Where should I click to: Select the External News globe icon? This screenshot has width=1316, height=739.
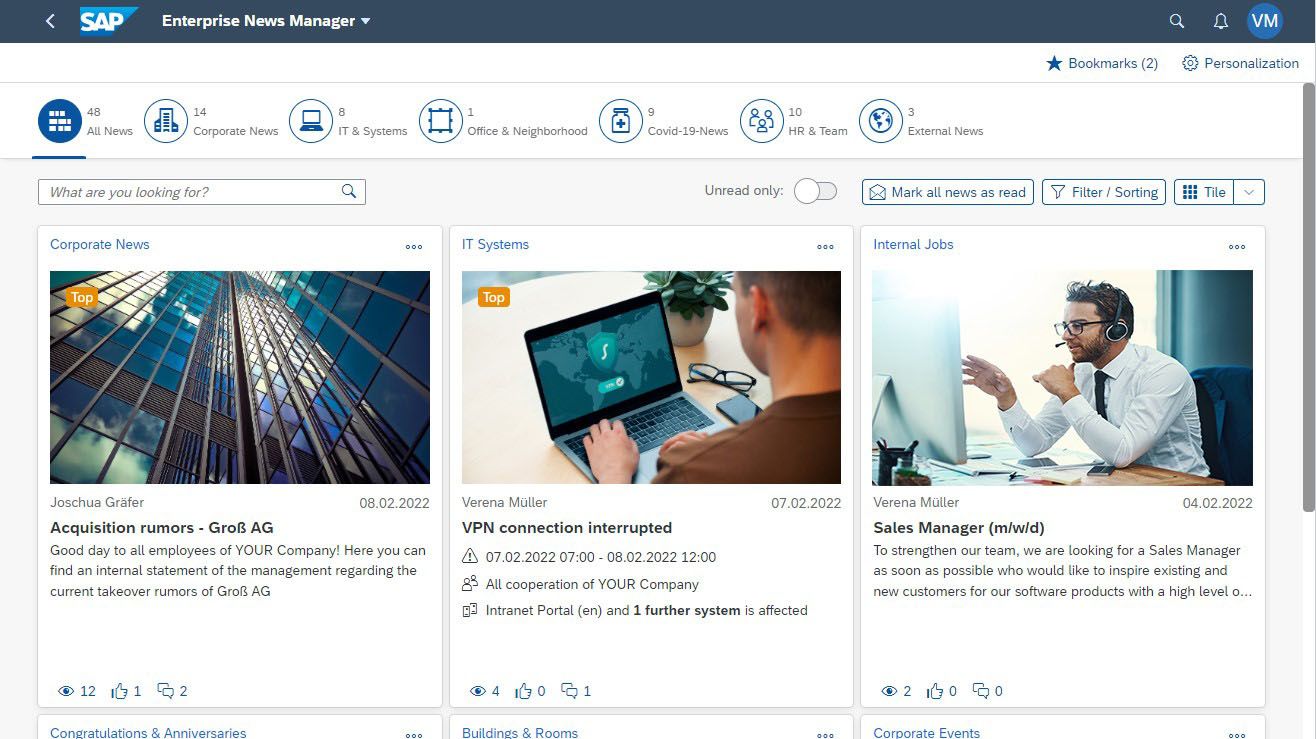point(880,121)
